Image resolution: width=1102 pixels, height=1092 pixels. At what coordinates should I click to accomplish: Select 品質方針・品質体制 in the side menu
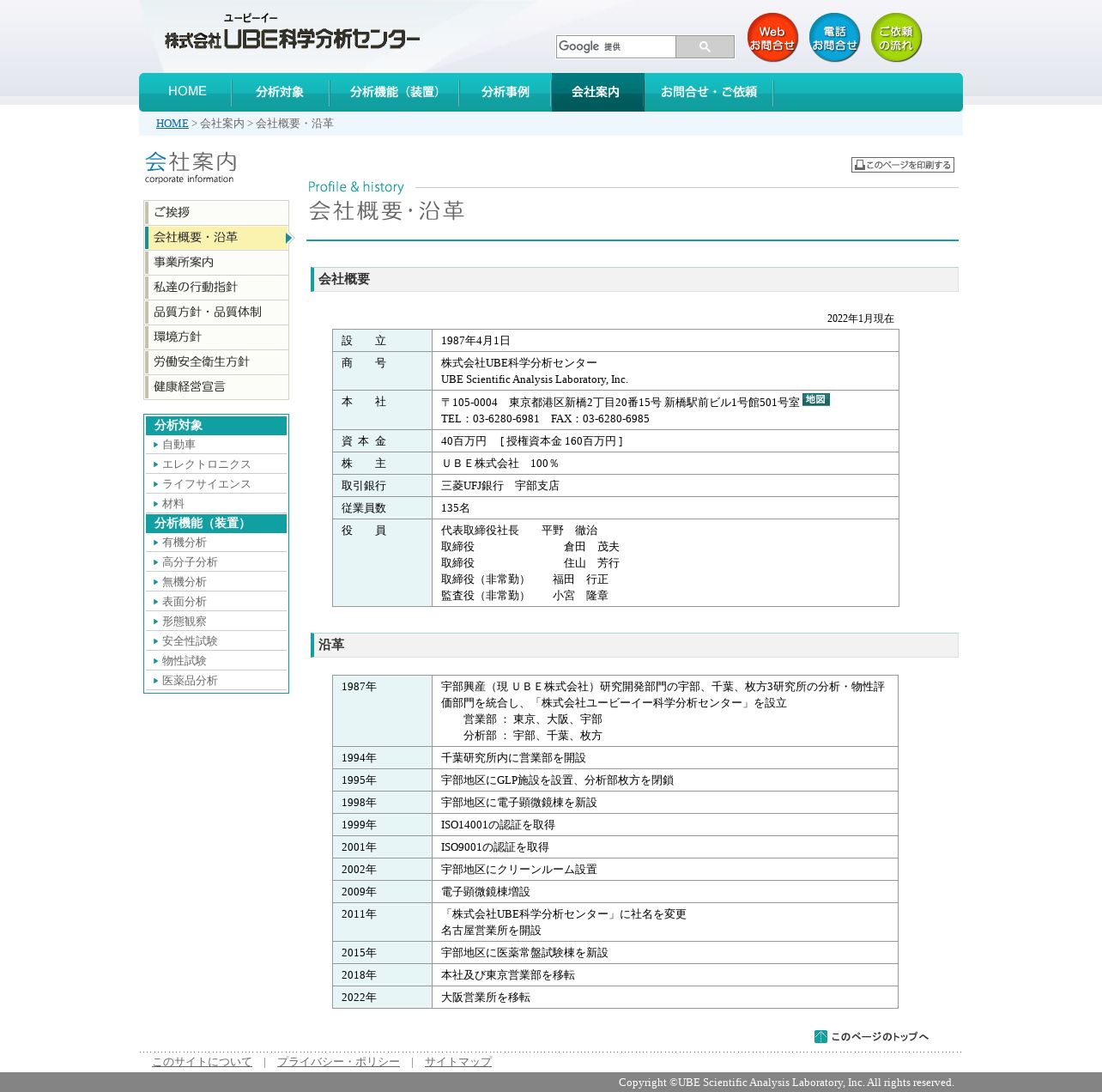216,312
